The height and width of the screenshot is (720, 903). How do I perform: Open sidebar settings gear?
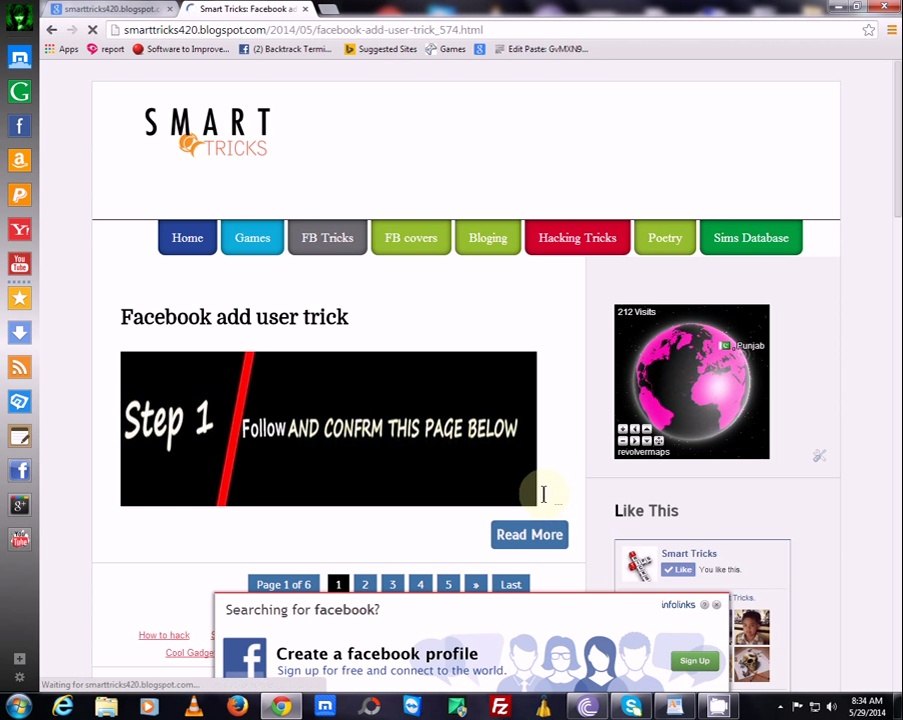tap(19, 677)
